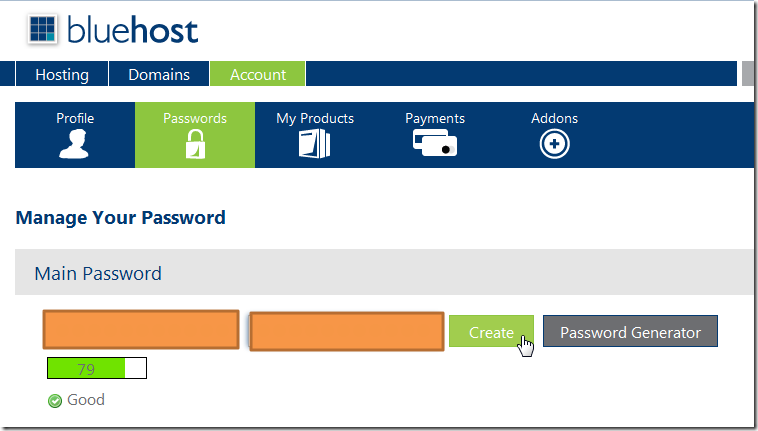The height and width of the screenshot is (431, 758).
Task: Click the bluehost wordmark text
Action: 132,29
